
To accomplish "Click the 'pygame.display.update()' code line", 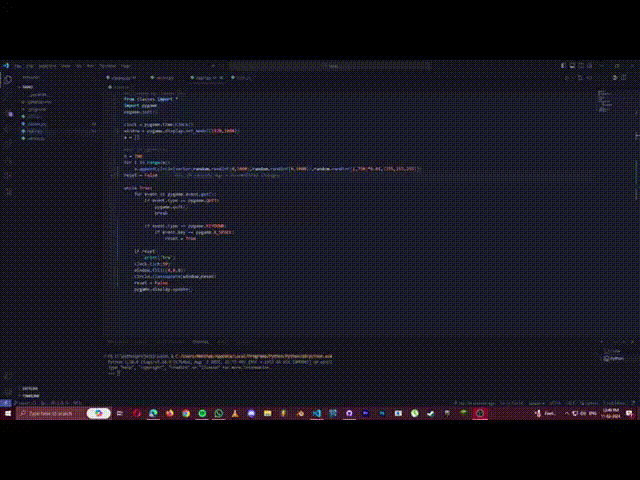I will tap(163, 289).
